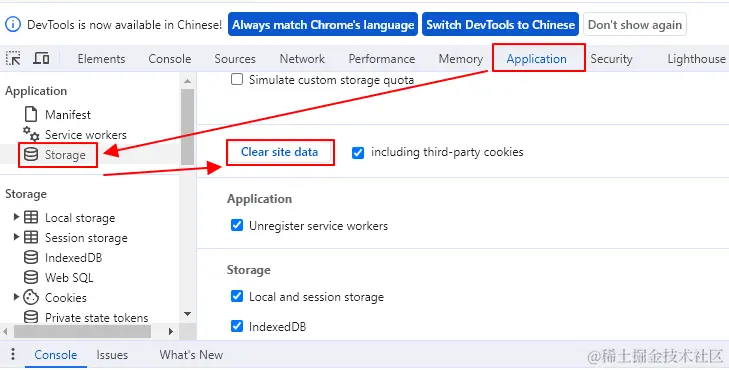Select the IndexedDB database icon

pyautogui.click(x=31, y=258)
